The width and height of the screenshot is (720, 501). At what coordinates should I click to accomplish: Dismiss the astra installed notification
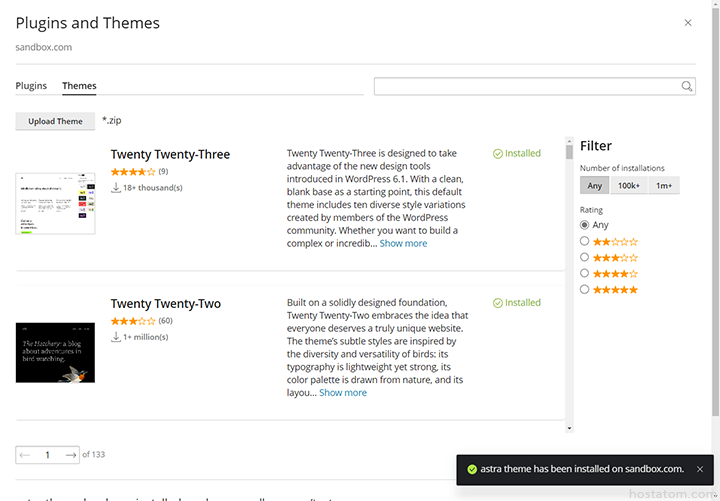click(x=699, y=468)
